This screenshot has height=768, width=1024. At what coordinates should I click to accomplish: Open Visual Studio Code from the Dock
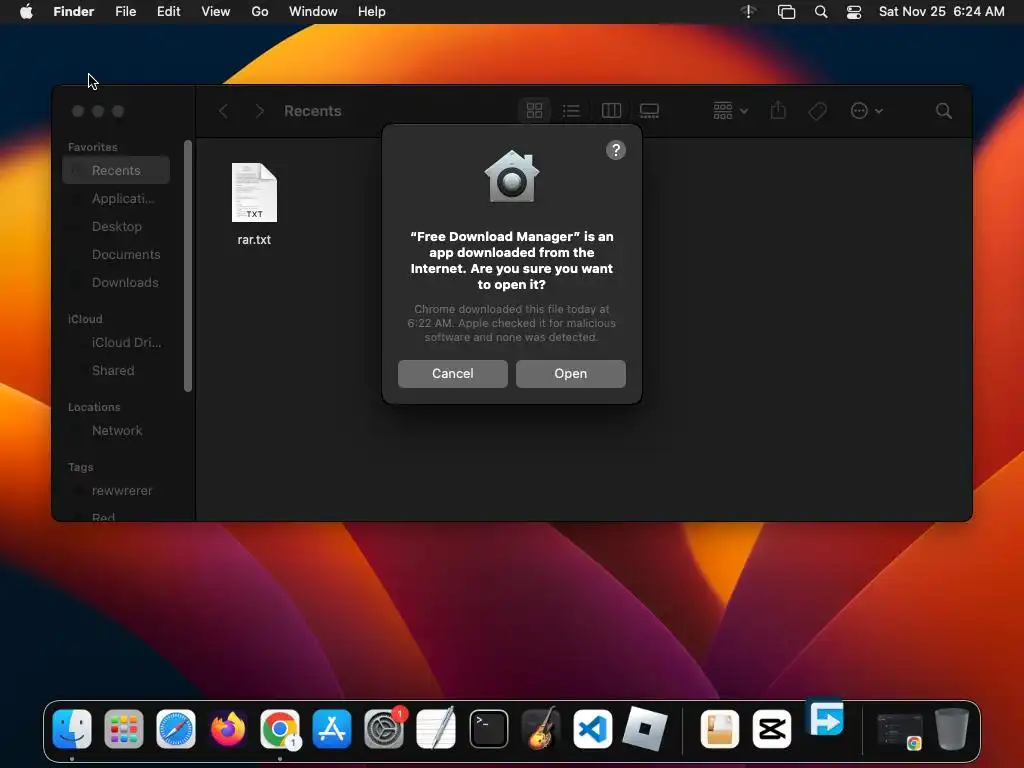pyautogui.click(x=592, y=728)
